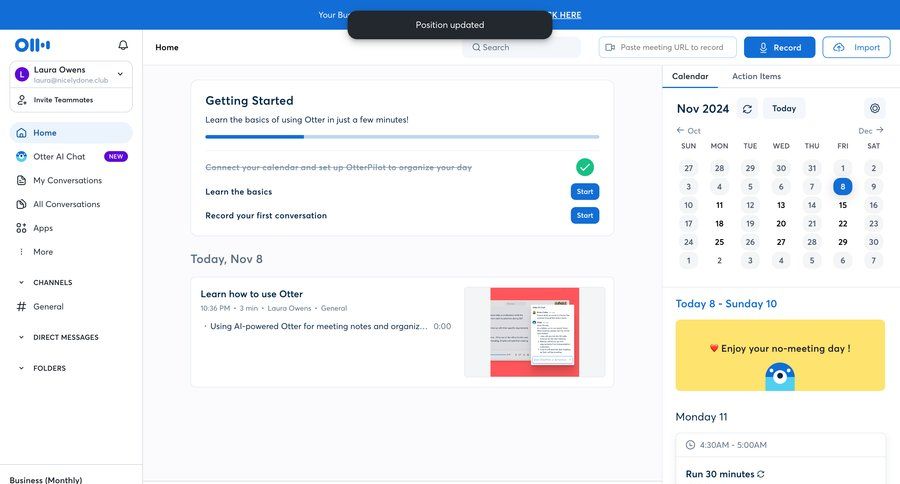900x484 pixels.
Task: Go to Home in sidebar
Action: tap(71, 133)
